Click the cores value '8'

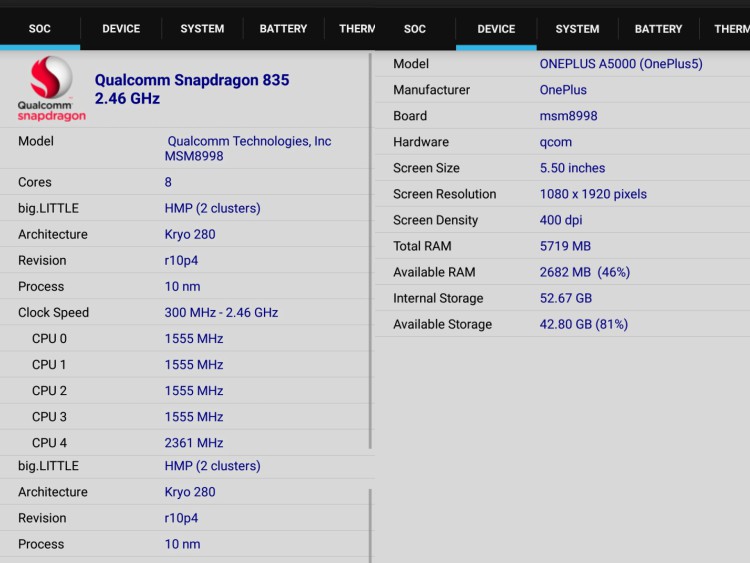coord(168,182)
